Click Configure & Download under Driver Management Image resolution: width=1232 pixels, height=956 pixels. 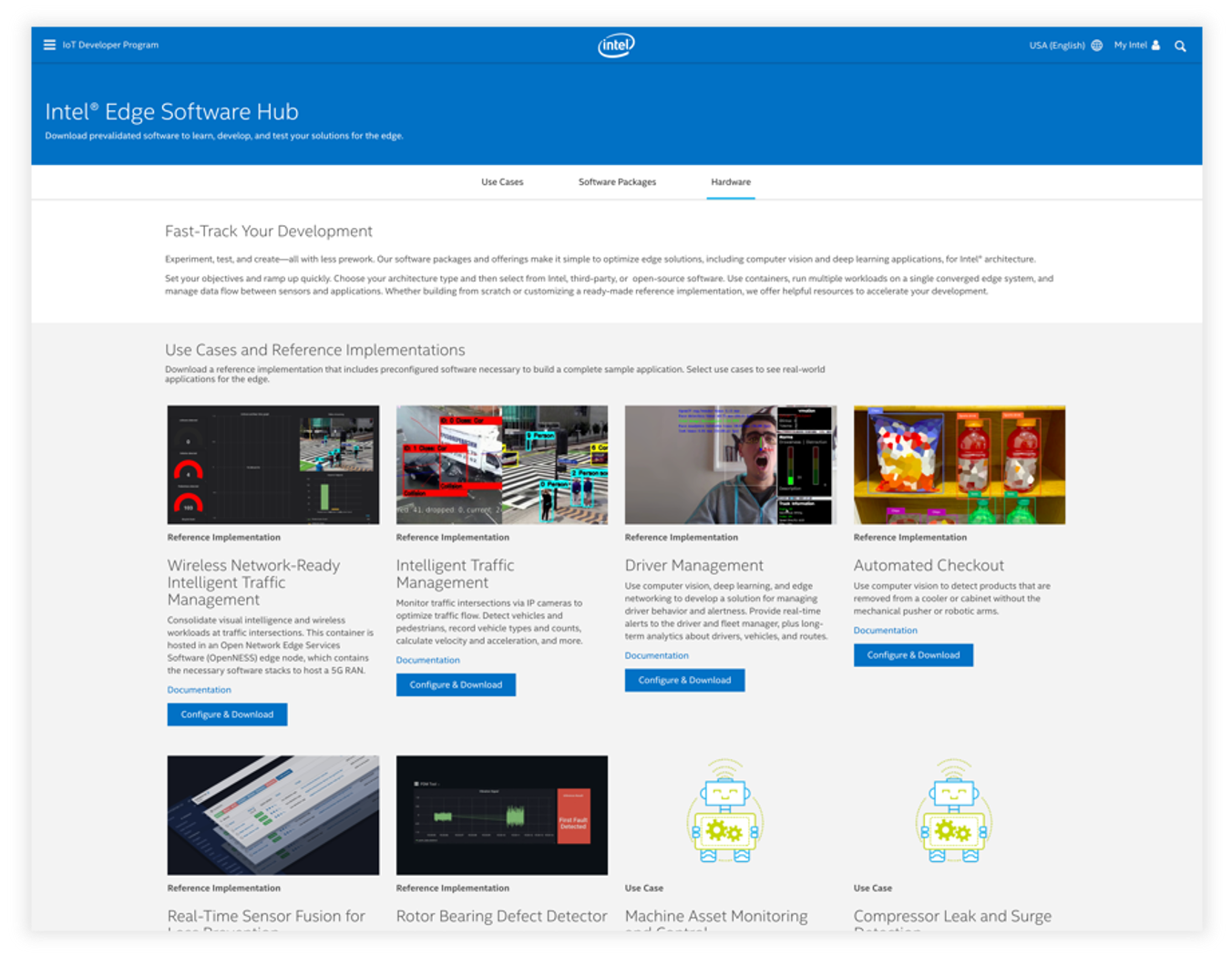pos(684,680)
